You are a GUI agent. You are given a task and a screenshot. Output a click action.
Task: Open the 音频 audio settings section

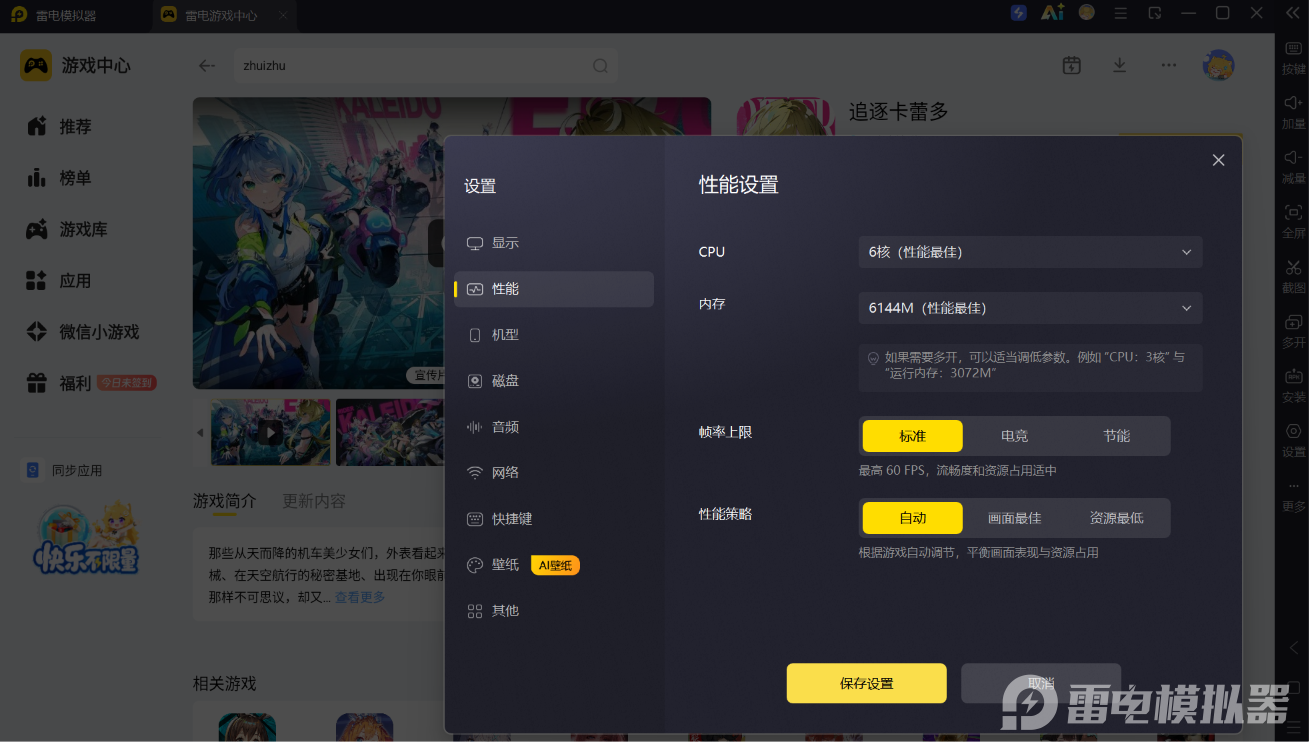(554, 427)
